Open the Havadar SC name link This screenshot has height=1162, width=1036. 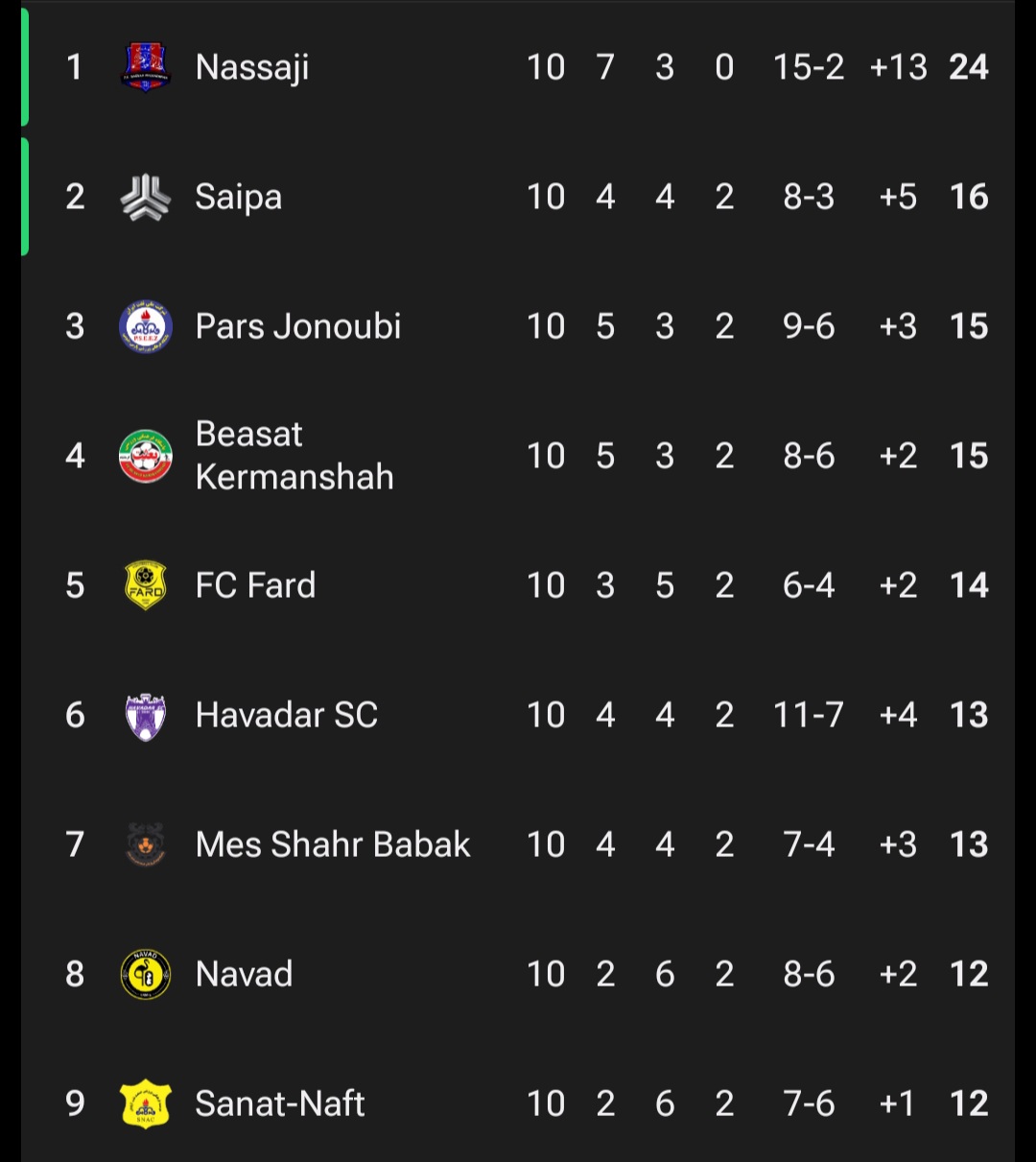[287, 715]
